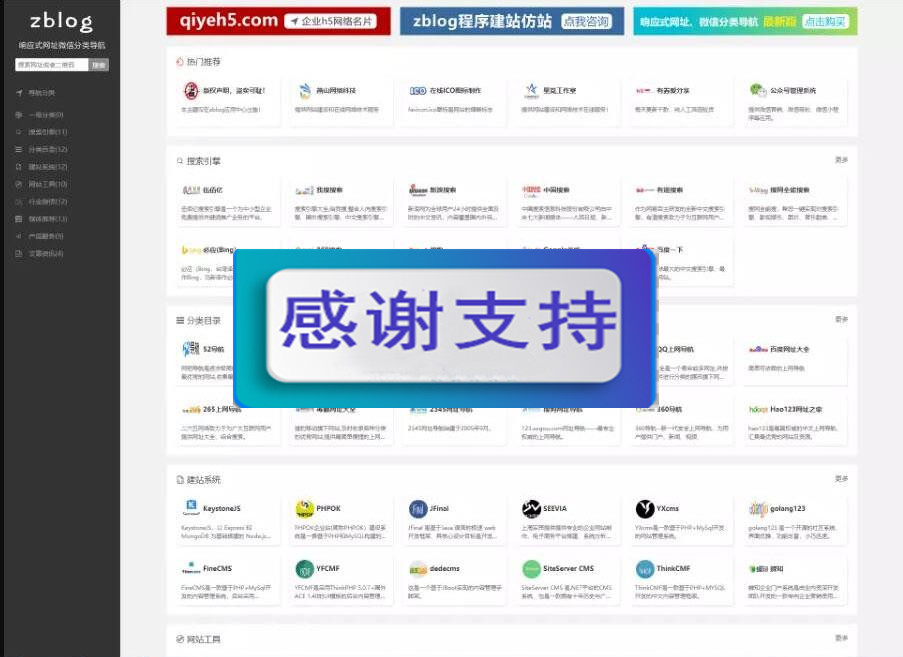Open the 中国搜索 card title
Image resolution: width=903 pixels, height=657 pixels.
(x=556, y=190)
